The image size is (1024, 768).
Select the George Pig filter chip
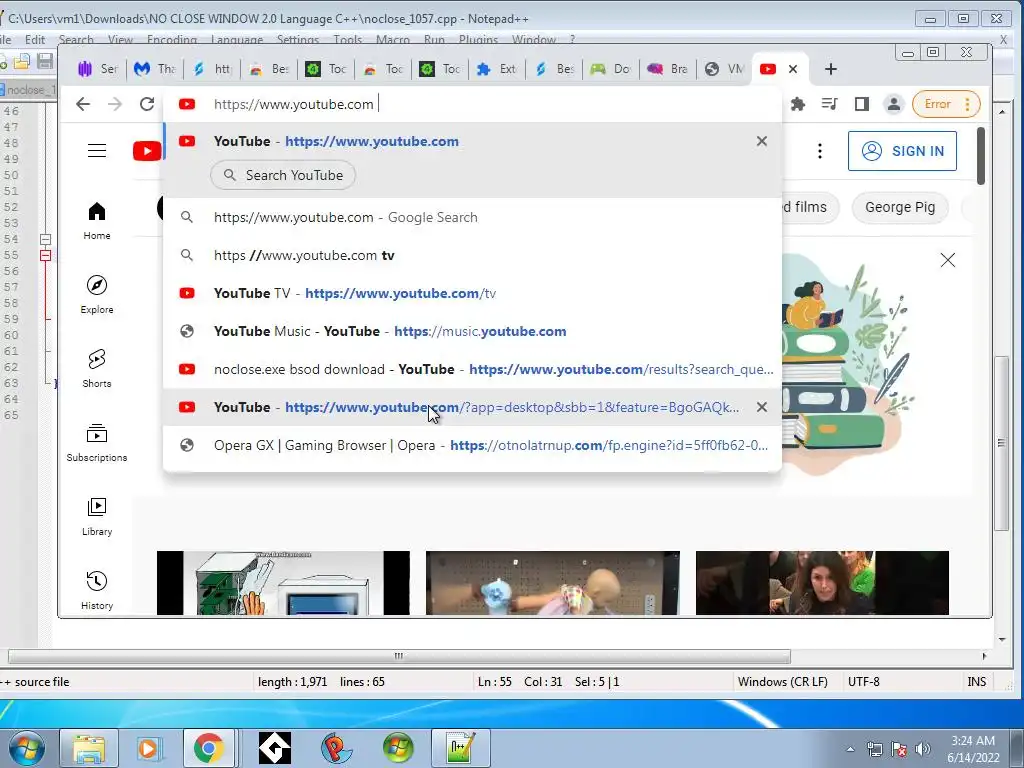pos(900,208)
